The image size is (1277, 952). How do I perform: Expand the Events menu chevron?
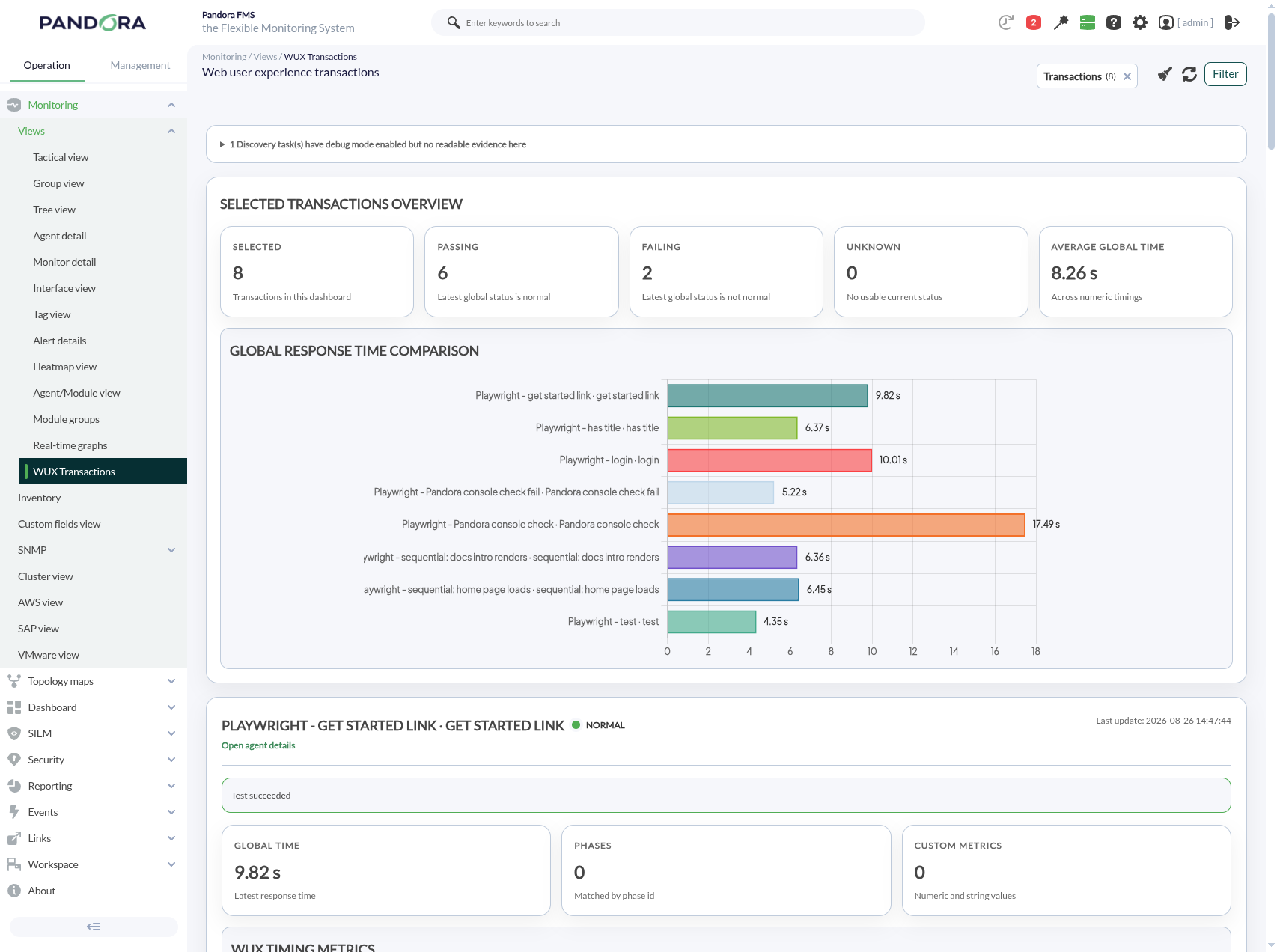pyautogui.click(x=171, y=812)
